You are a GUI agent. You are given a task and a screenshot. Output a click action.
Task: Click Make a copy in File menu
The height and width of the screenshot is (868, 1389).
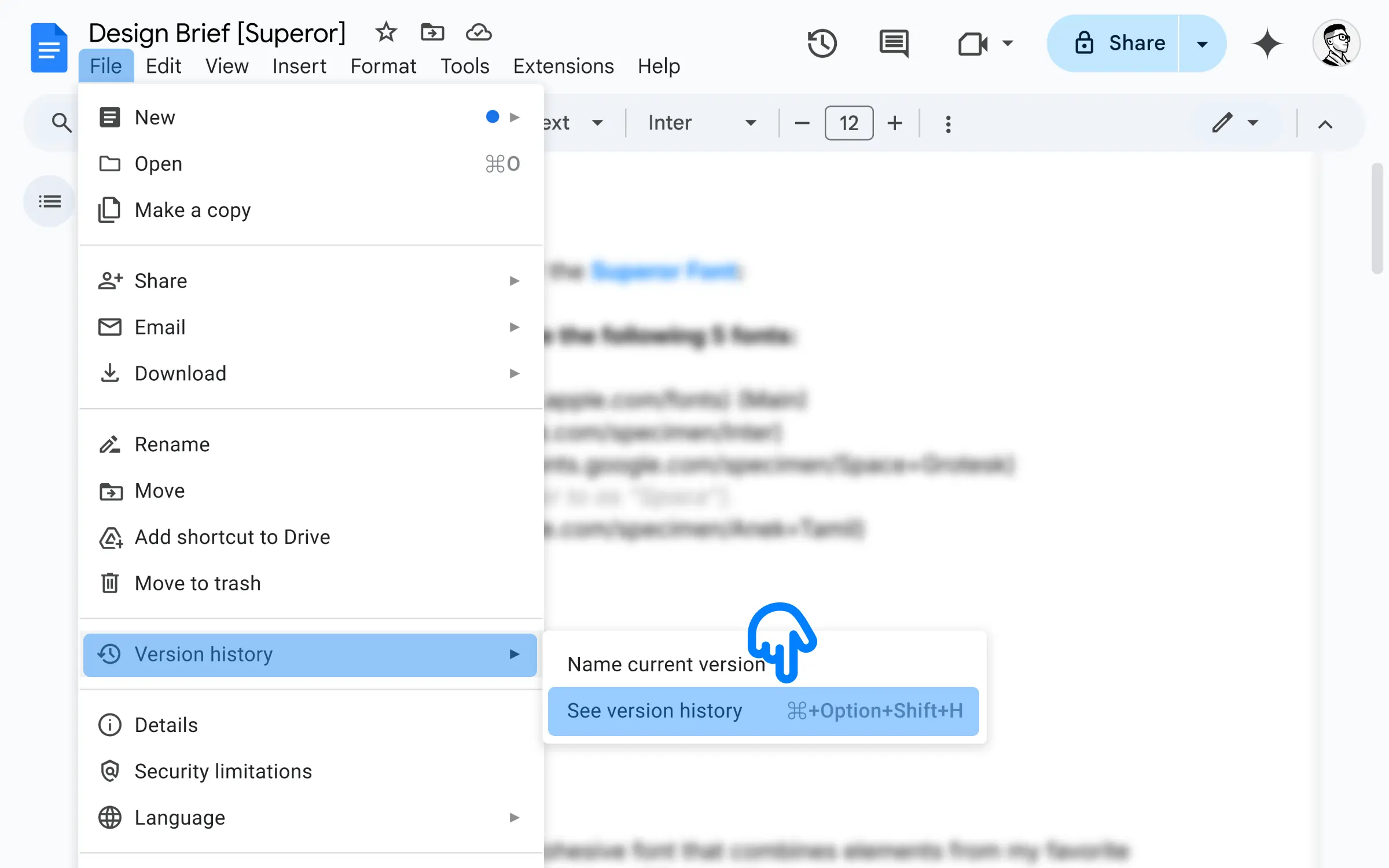[193, 210]
